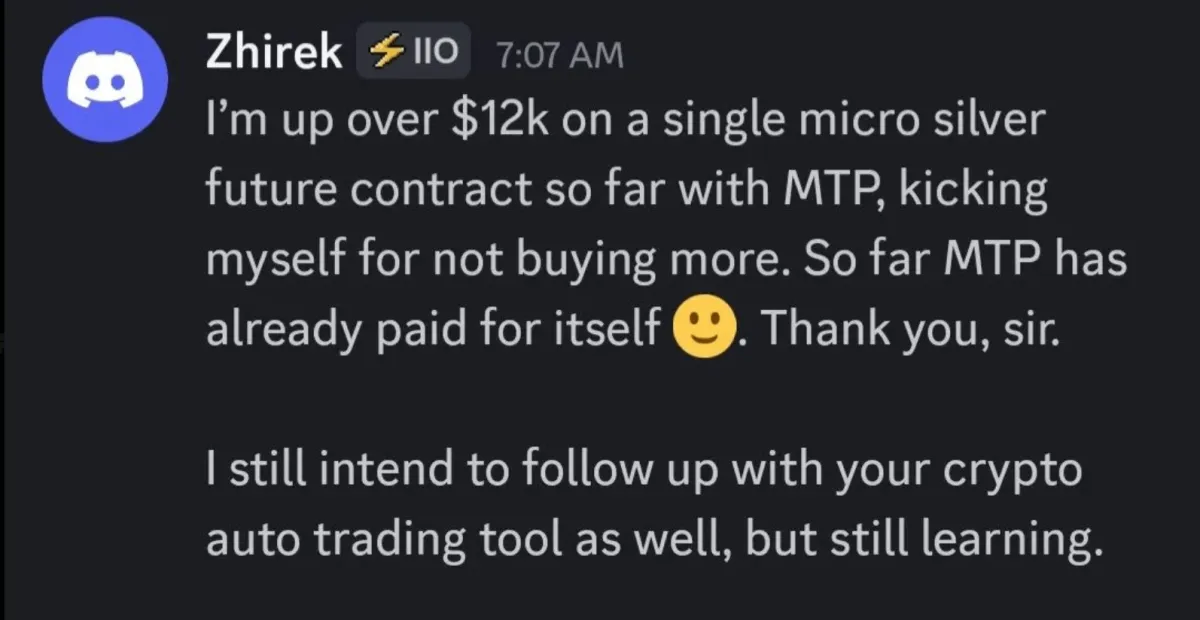Open the Zhirek username profile
This screenshot has width=1200, height=620.
pos(273,54)
